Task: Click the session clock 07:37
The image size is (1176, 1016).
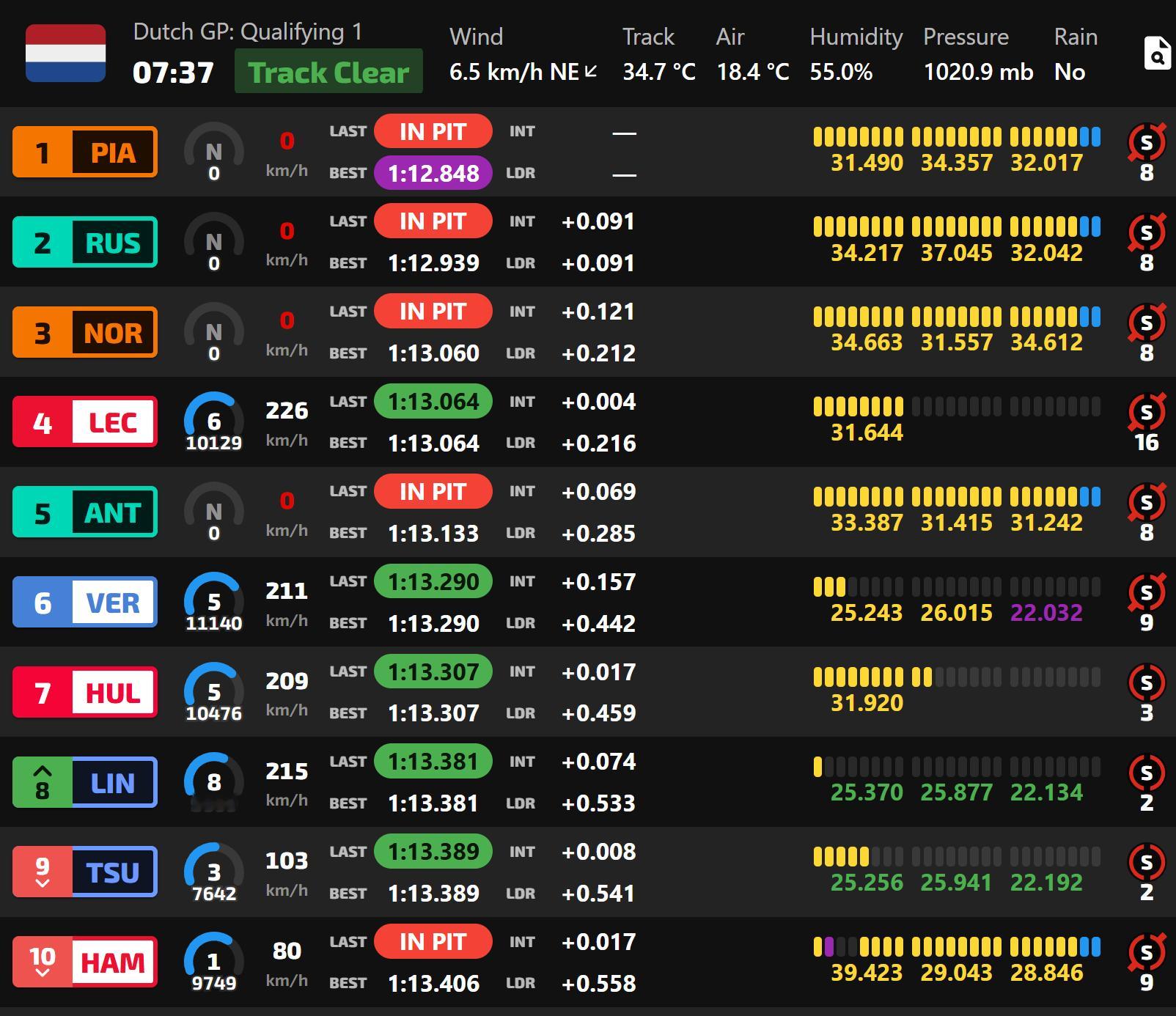Action: click(x=173, y=73)
